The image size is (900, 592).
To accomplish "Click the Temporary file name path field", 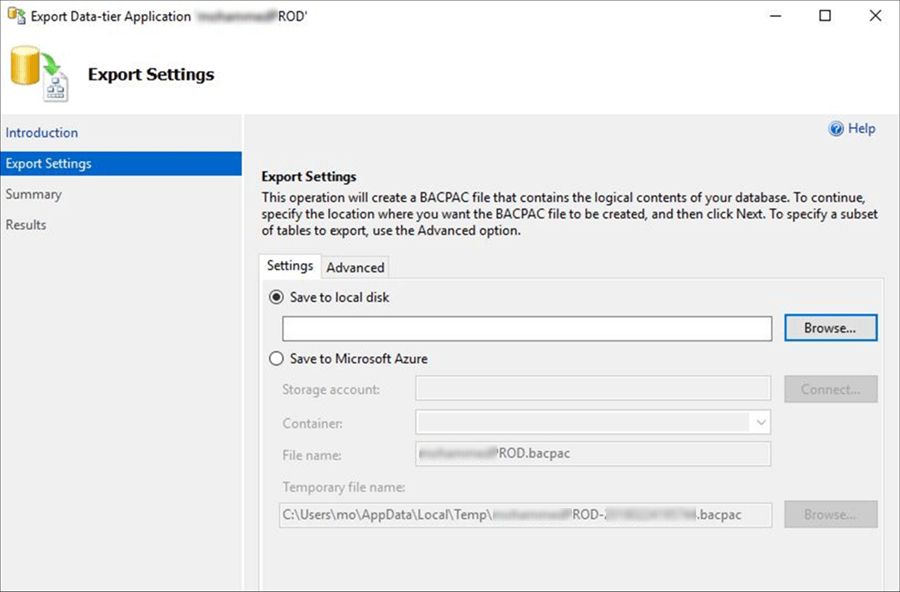I will click(526, 514).
